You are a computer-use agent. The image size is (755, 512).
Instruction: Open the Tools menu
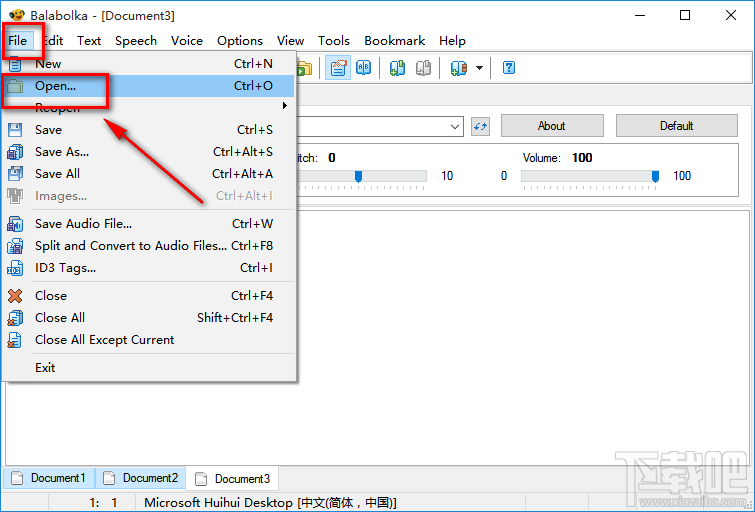point(334,41)
